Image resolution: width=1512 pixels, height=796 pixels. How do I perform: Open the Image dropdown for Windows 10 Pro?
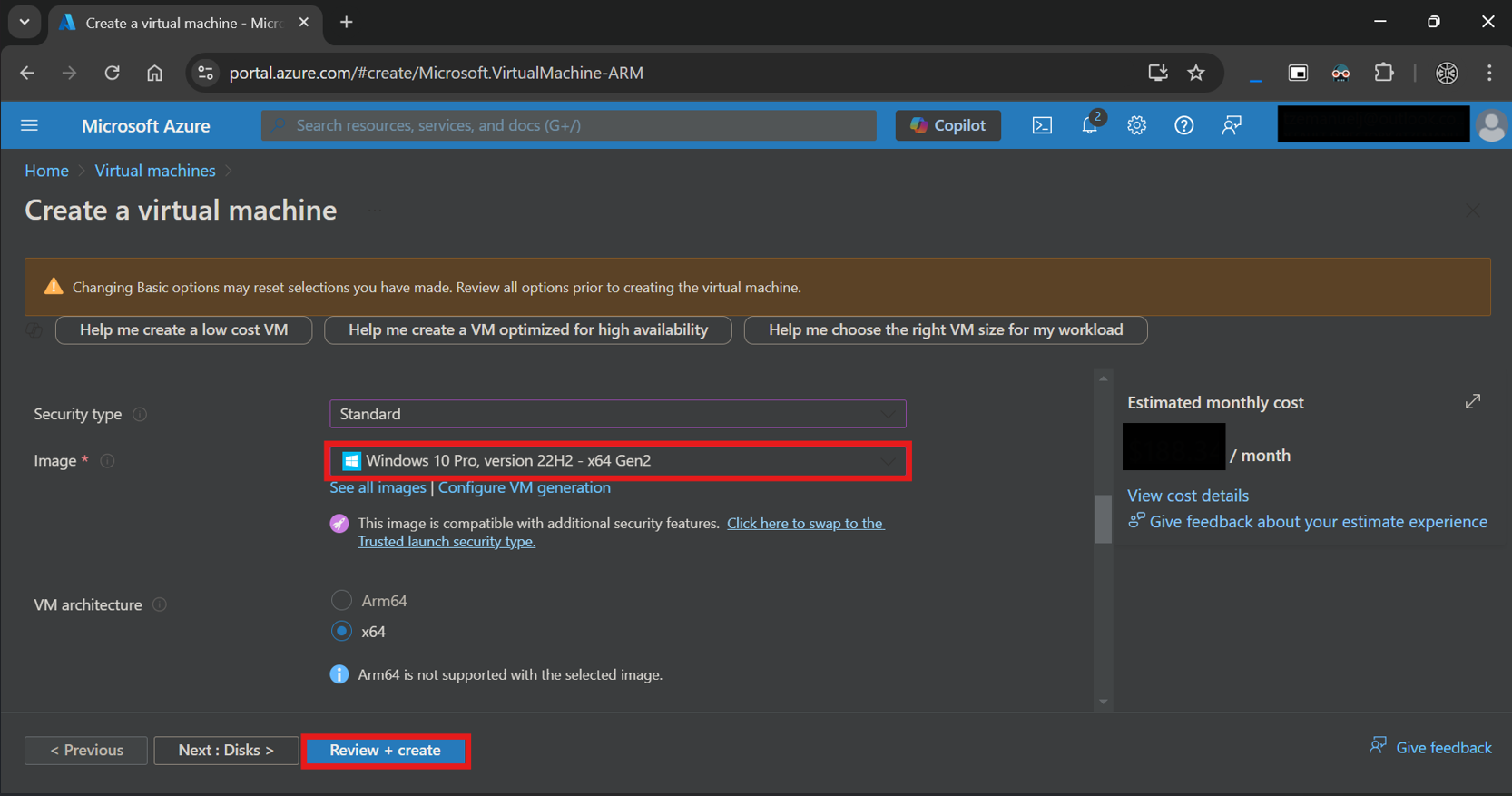click(617, 461)
